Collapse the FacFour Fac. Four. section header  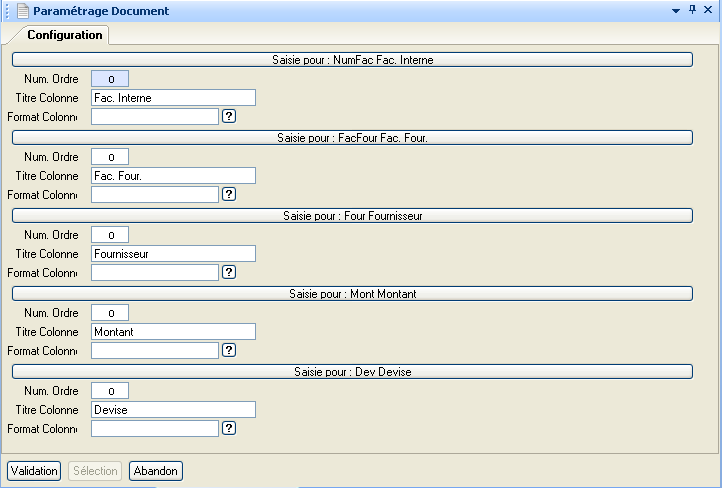pyautogui.click(x=352, y=138)
